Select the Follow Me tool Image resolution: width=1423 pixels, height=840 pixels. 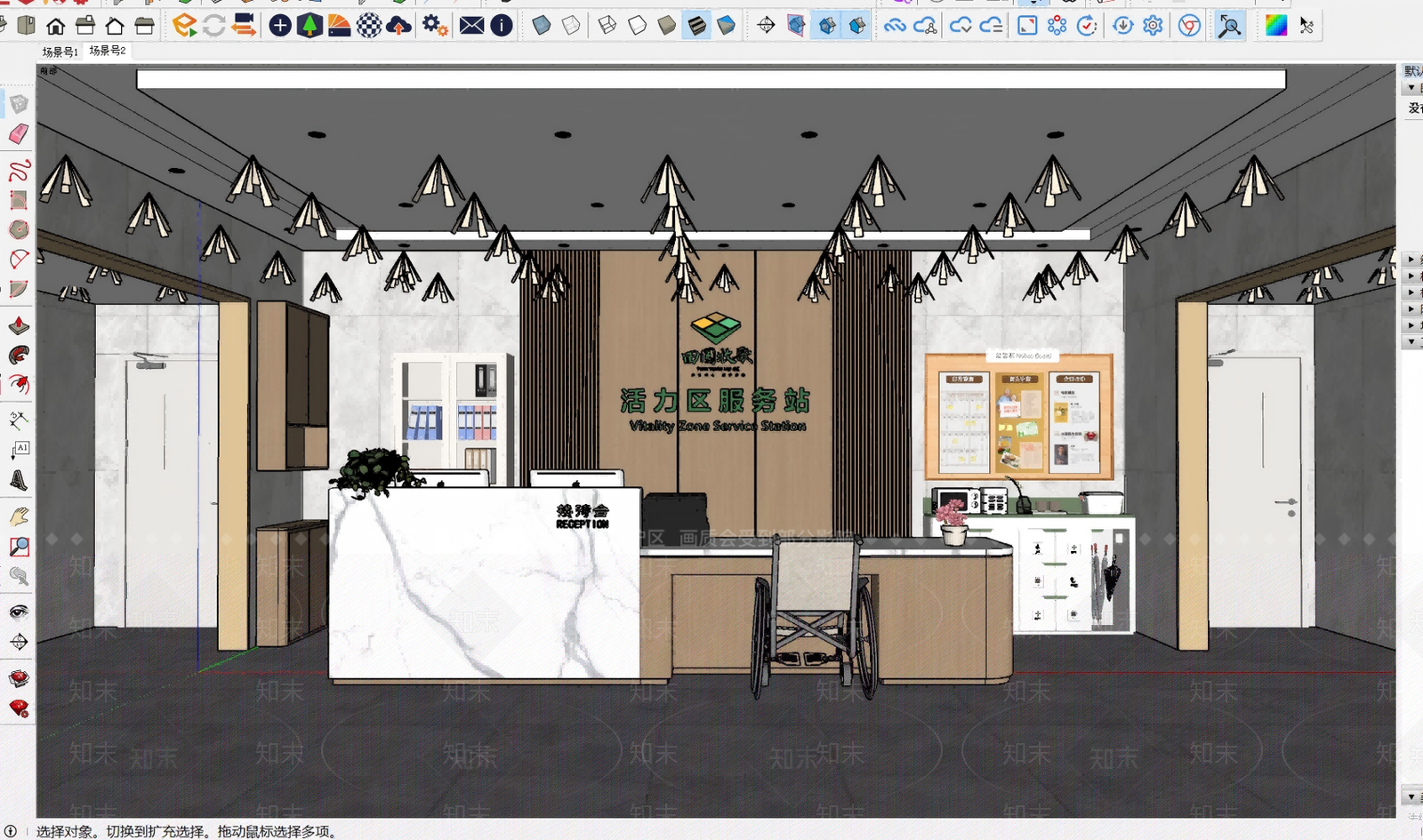pyautogui.click(x=19, y=356)
